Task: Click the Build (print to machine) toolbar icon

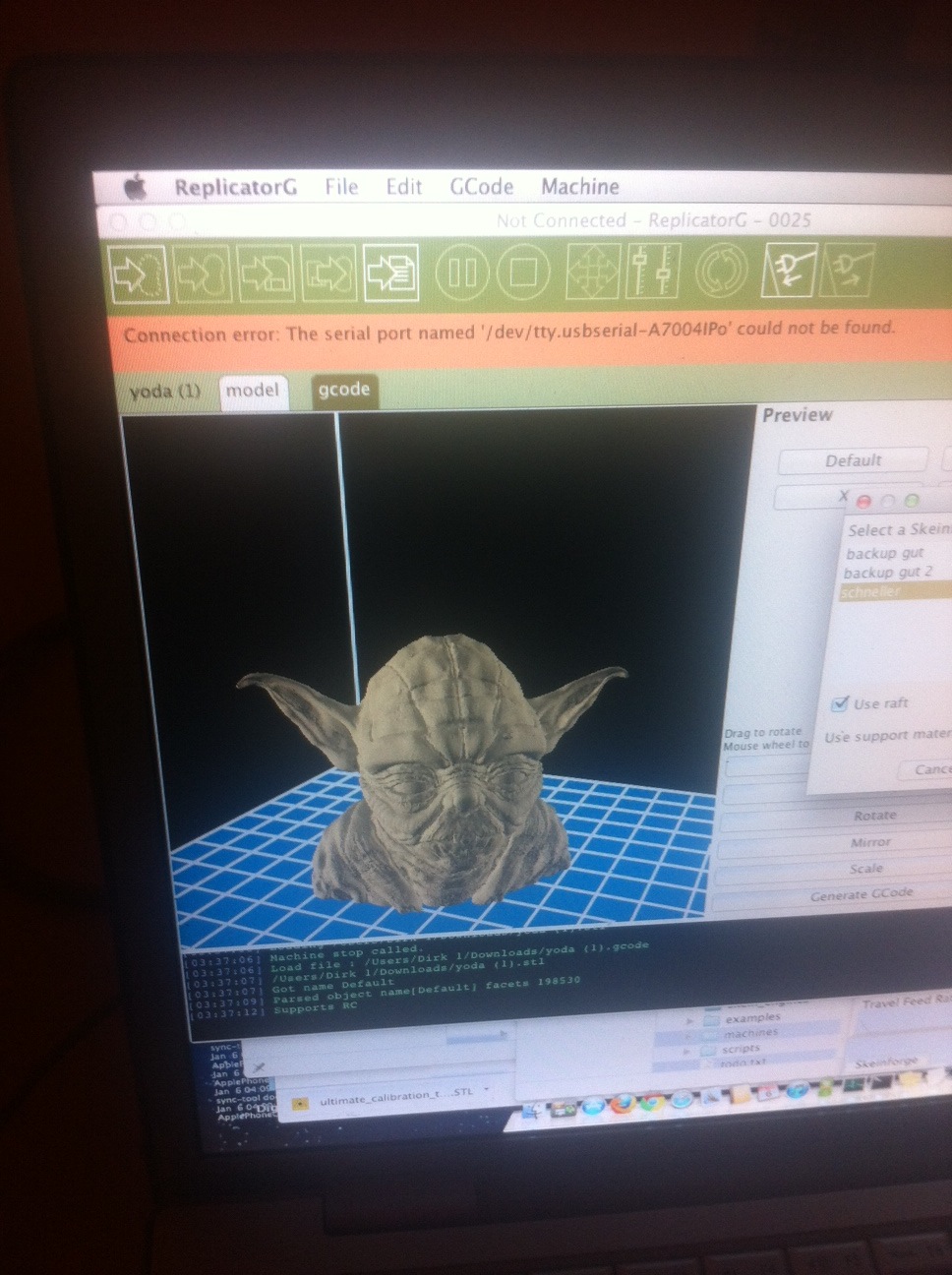Action: [x=138, y=273]
